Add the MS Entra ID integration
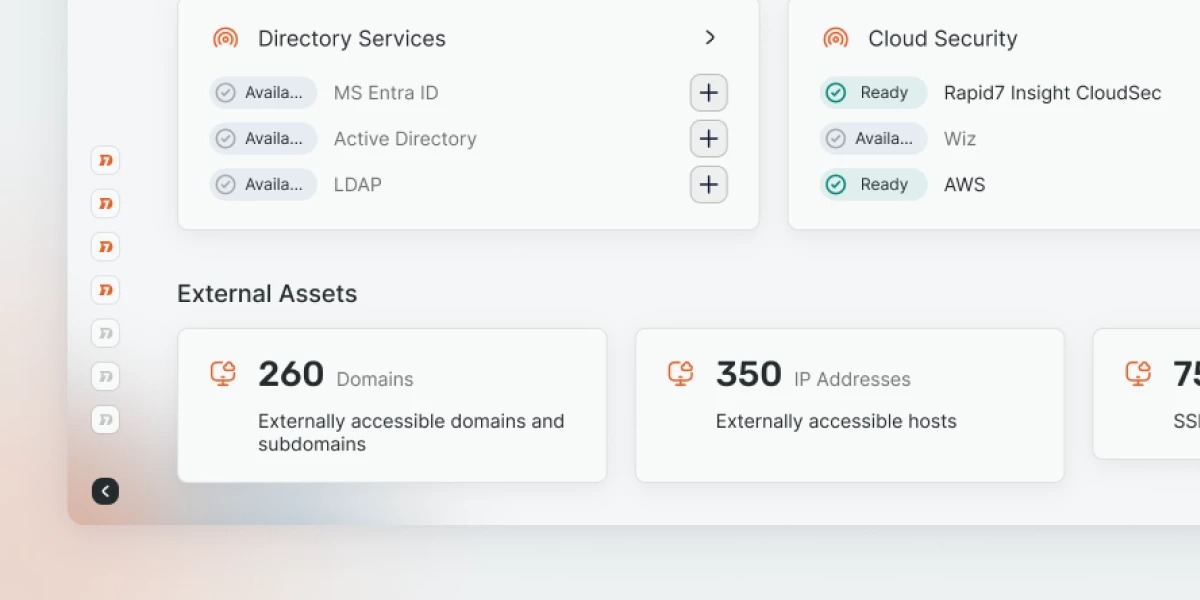Viewport: 1200px width, 600px height. point(708,93)
